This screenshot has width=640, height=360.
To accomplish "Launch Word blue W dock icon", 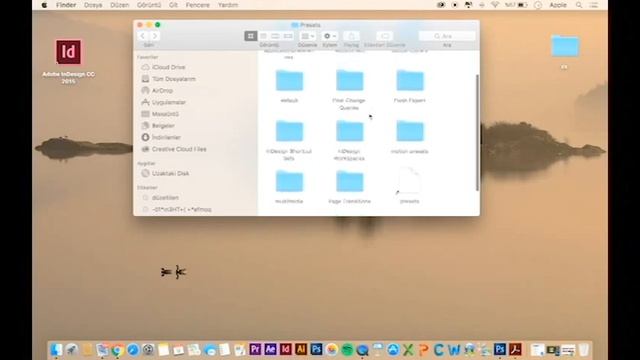I will (x=454, y=350).
